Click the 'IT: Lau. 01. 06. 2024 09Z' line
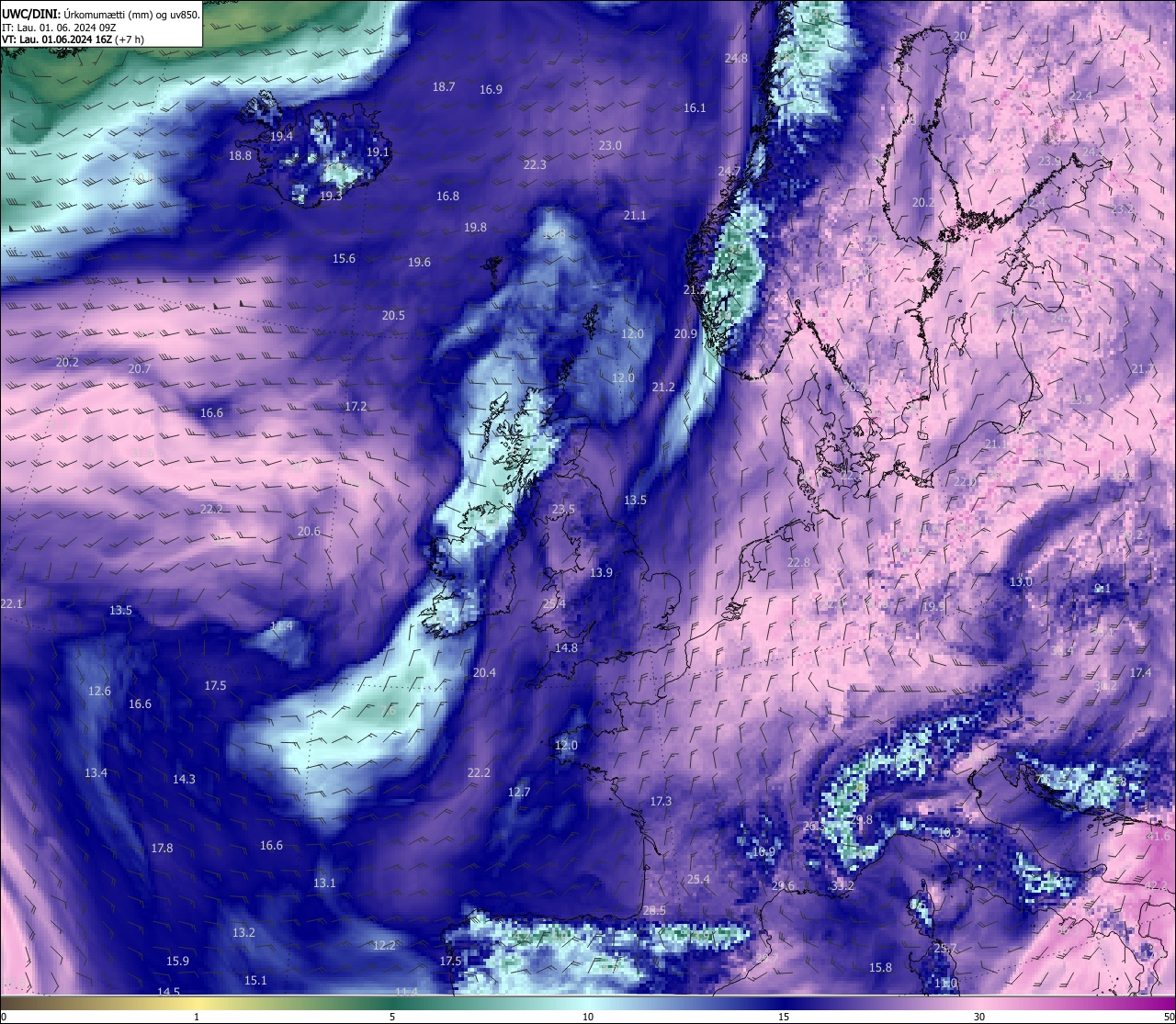The width and height of the screenshot is (1176, 1024). coord(59,28)
